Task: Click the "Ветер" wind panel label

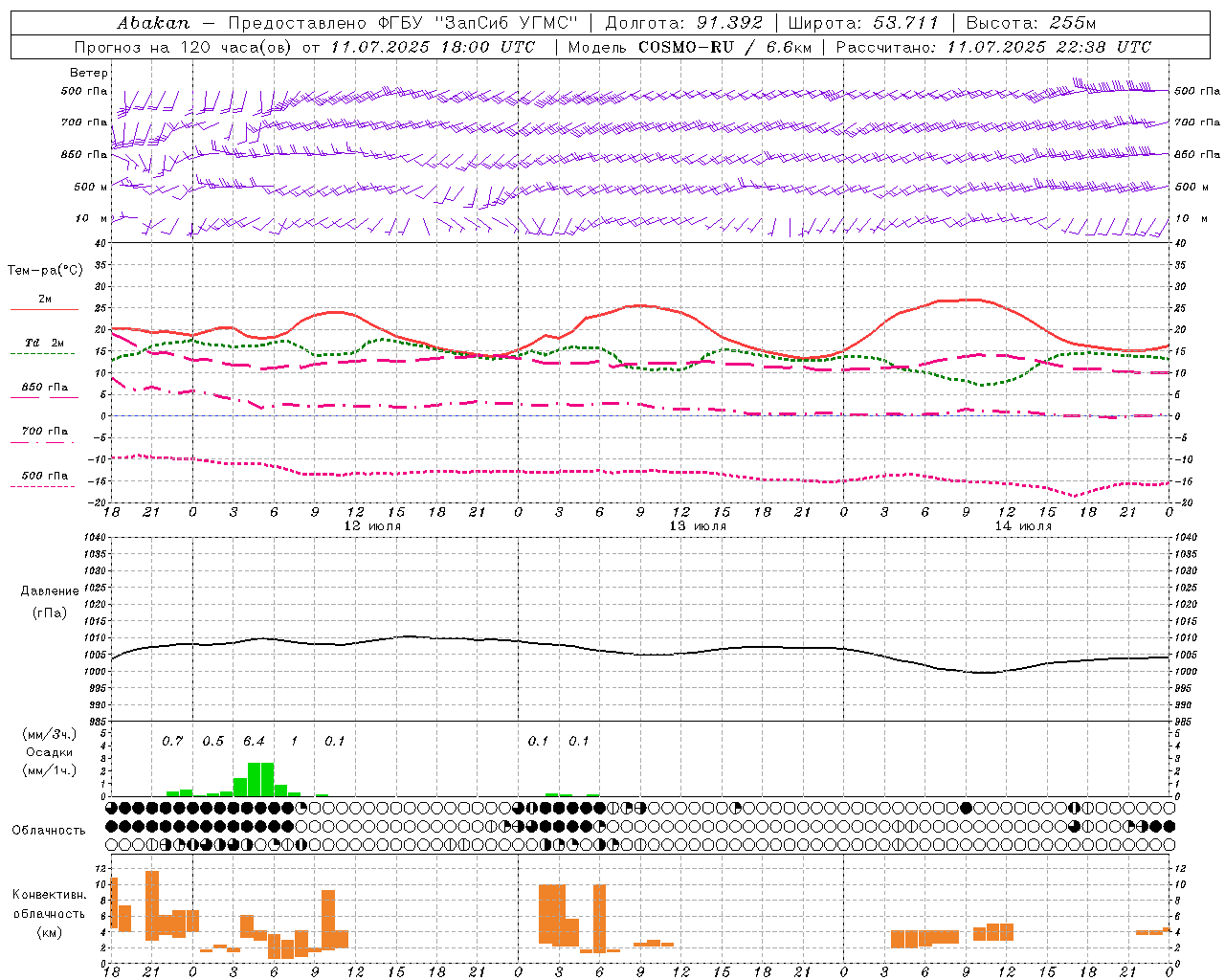Action: tap(89, 73)
